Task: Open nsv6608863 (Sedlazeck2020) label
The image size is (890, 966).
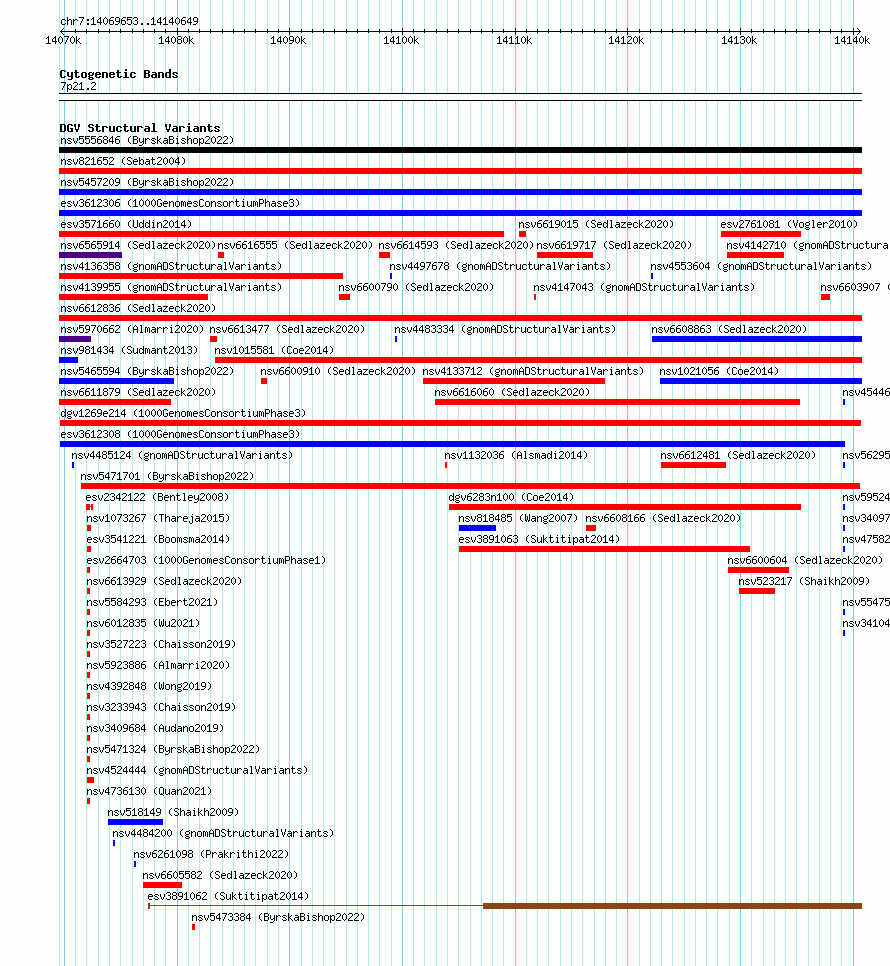Action: pos(729,329)
